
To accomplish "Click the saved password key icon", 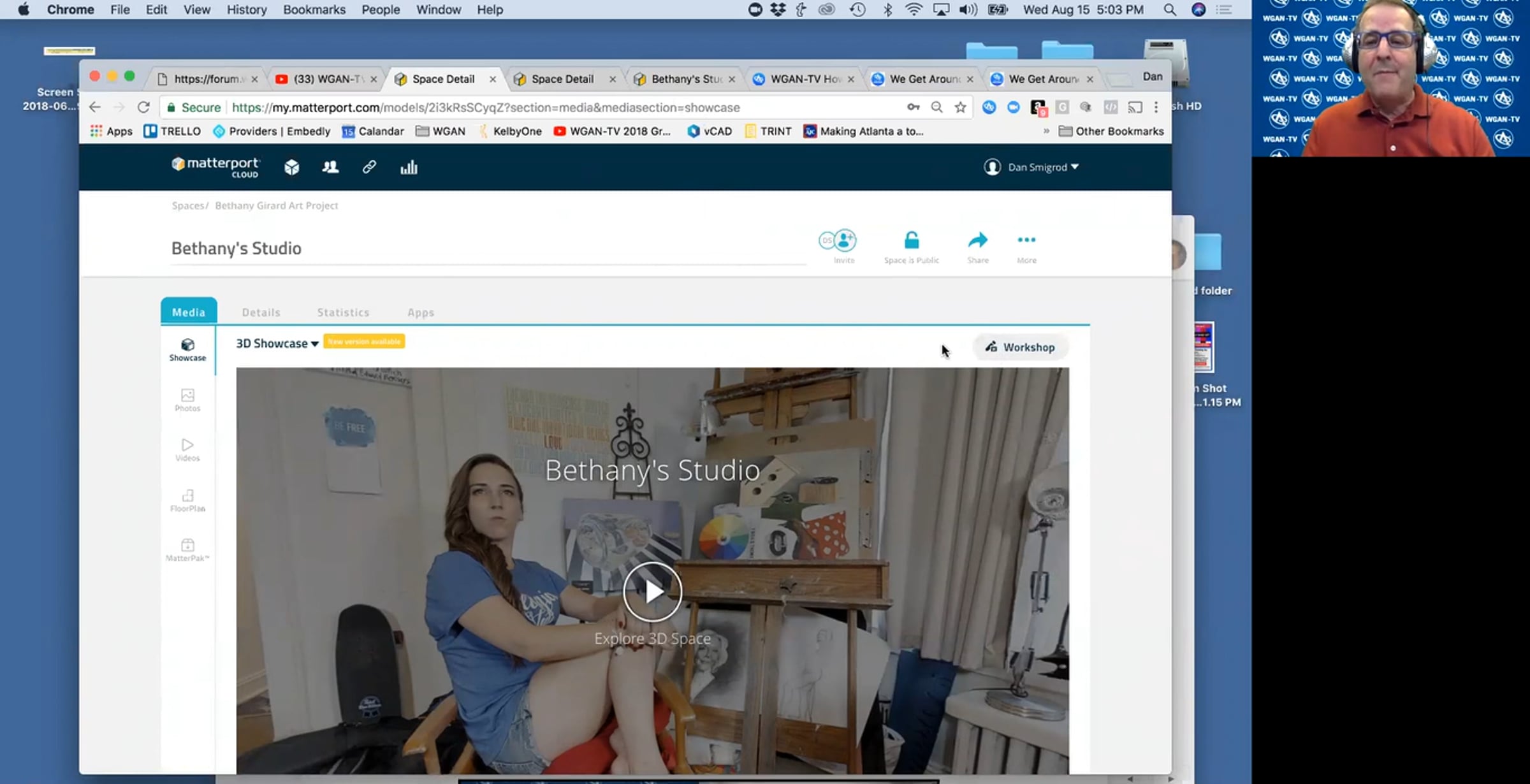I will [913, 107].
